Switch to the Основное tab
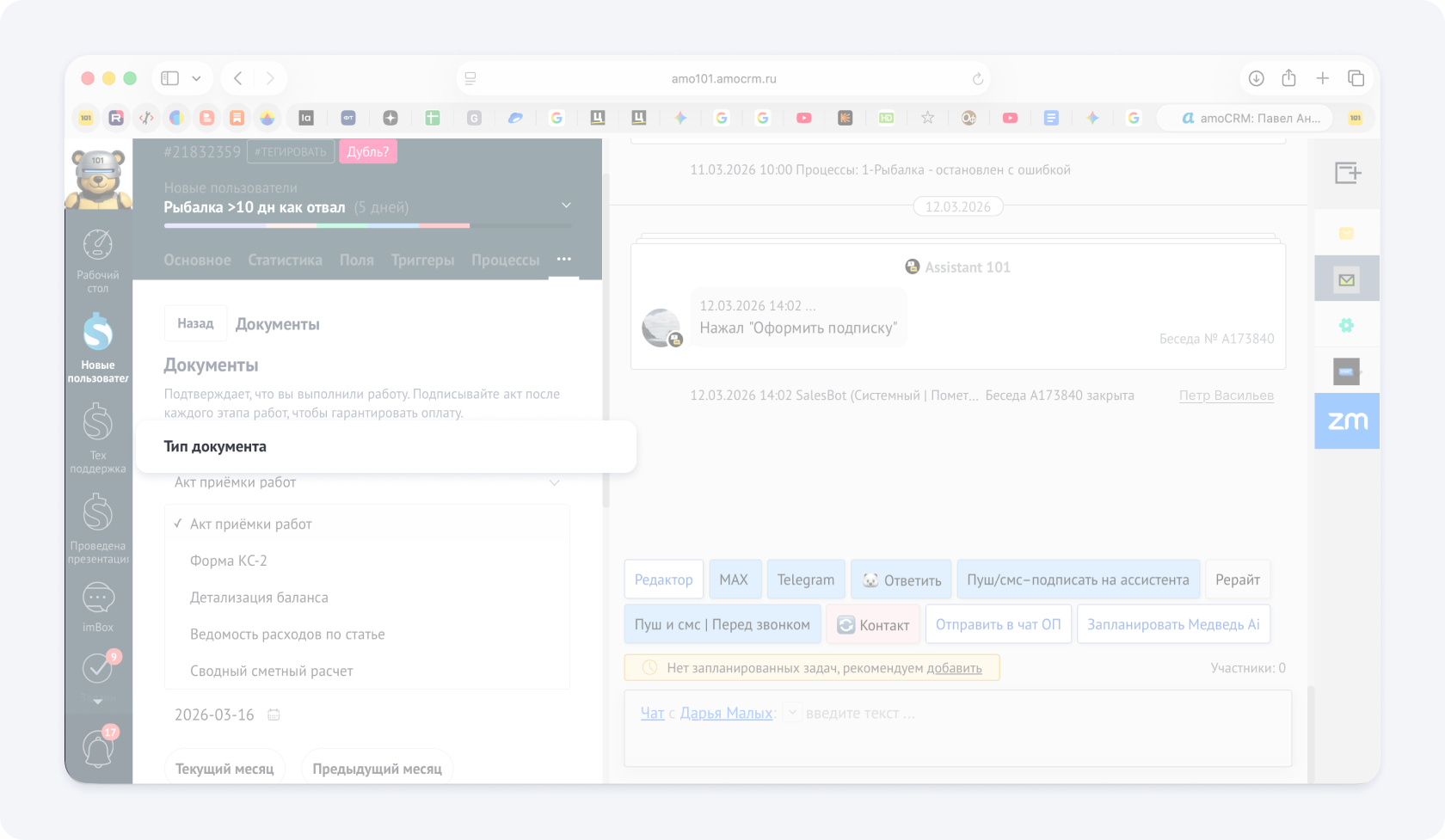This screenshot has height=840, width=1445. point(197,260)
